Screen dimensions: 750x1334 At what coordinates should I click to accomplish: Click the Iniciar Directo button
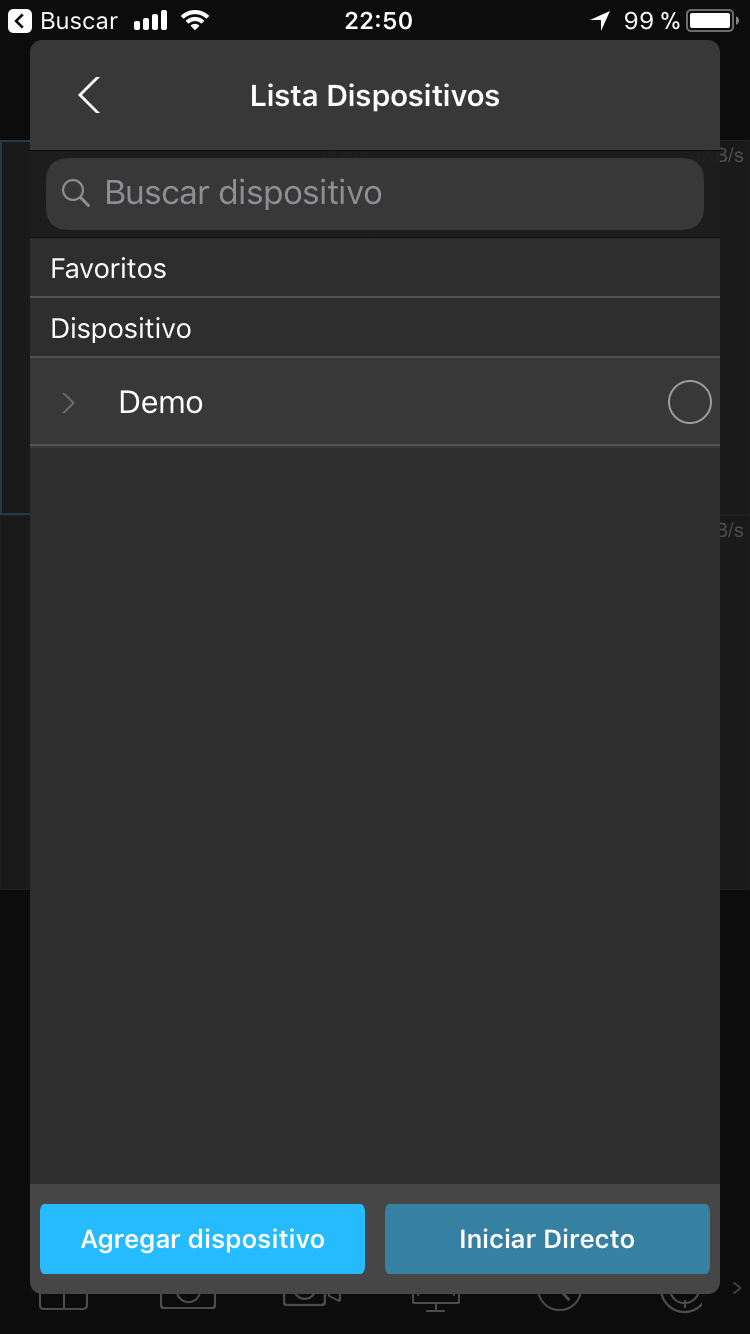click(547, 1239)
